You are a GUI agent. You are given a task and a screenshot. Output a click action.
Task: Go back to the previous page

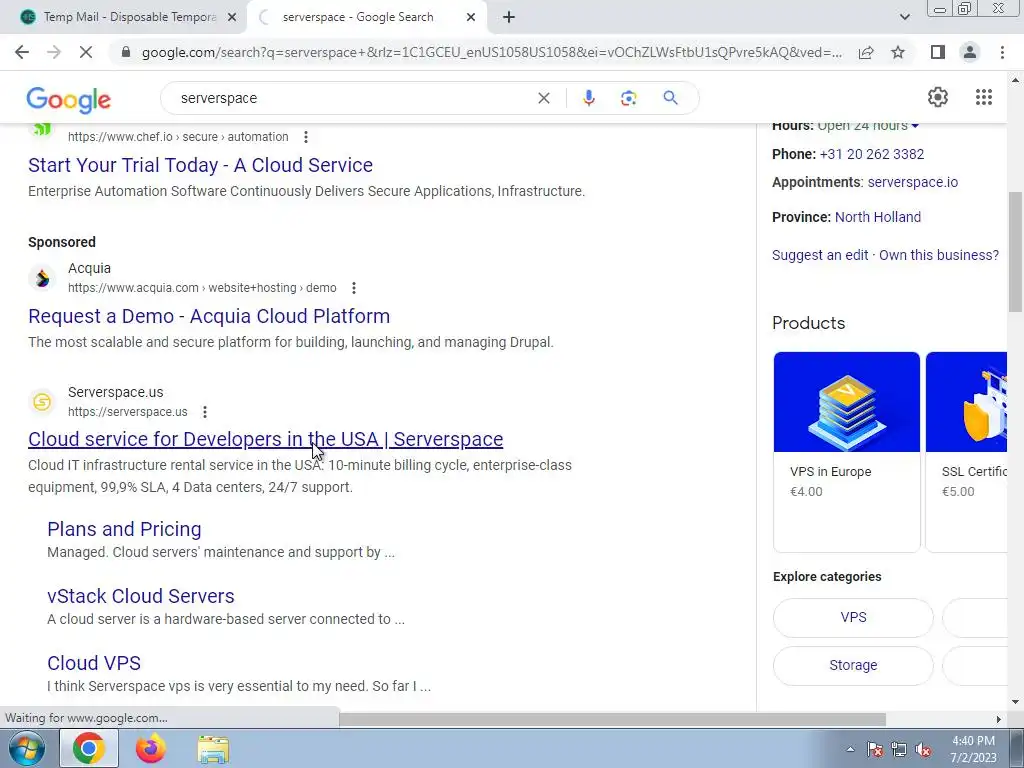point(22,52)
